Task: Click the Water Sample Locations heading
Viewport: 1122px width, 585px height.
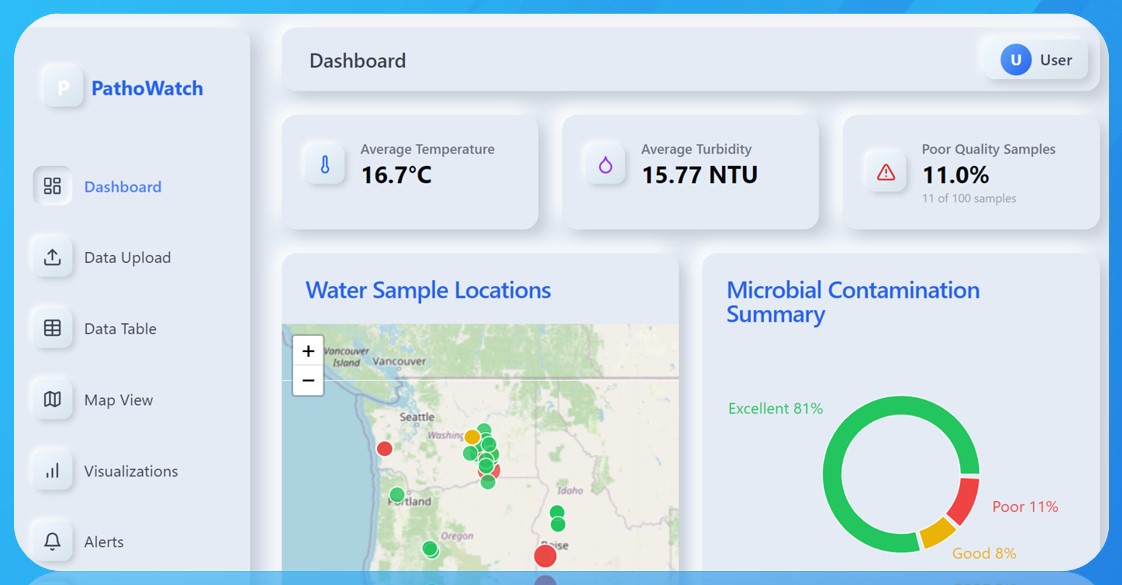Action: coord(427,290)
